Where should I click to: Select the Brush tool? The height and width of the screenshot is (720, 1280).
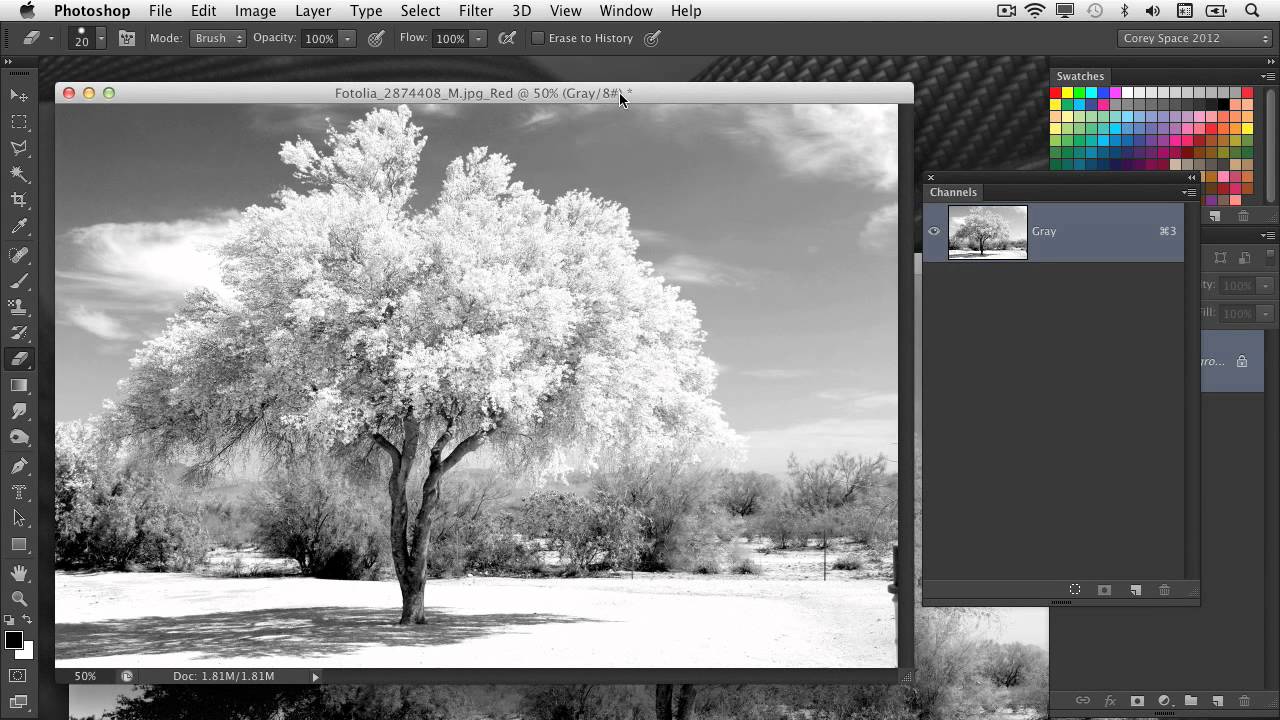tap(19, 282)
